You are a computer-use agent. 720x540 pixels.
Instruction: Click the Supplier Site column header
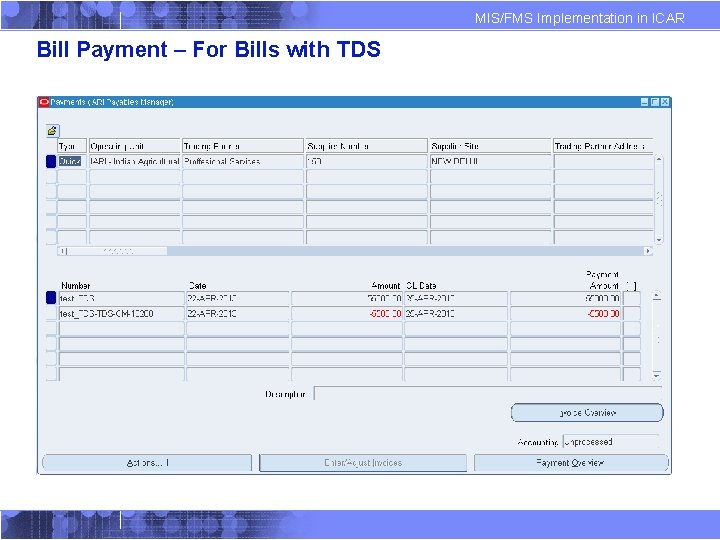(x=490, y=146)
